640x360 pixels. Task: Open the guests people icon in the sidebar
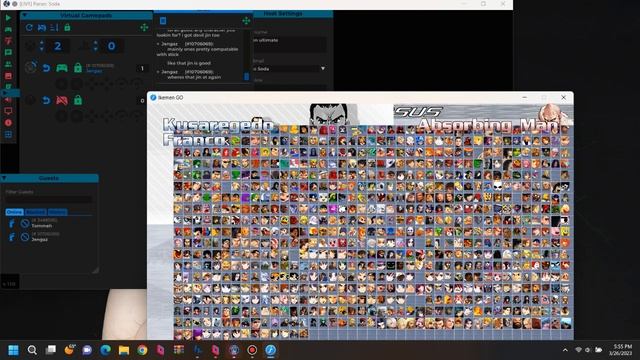(8, 64)
